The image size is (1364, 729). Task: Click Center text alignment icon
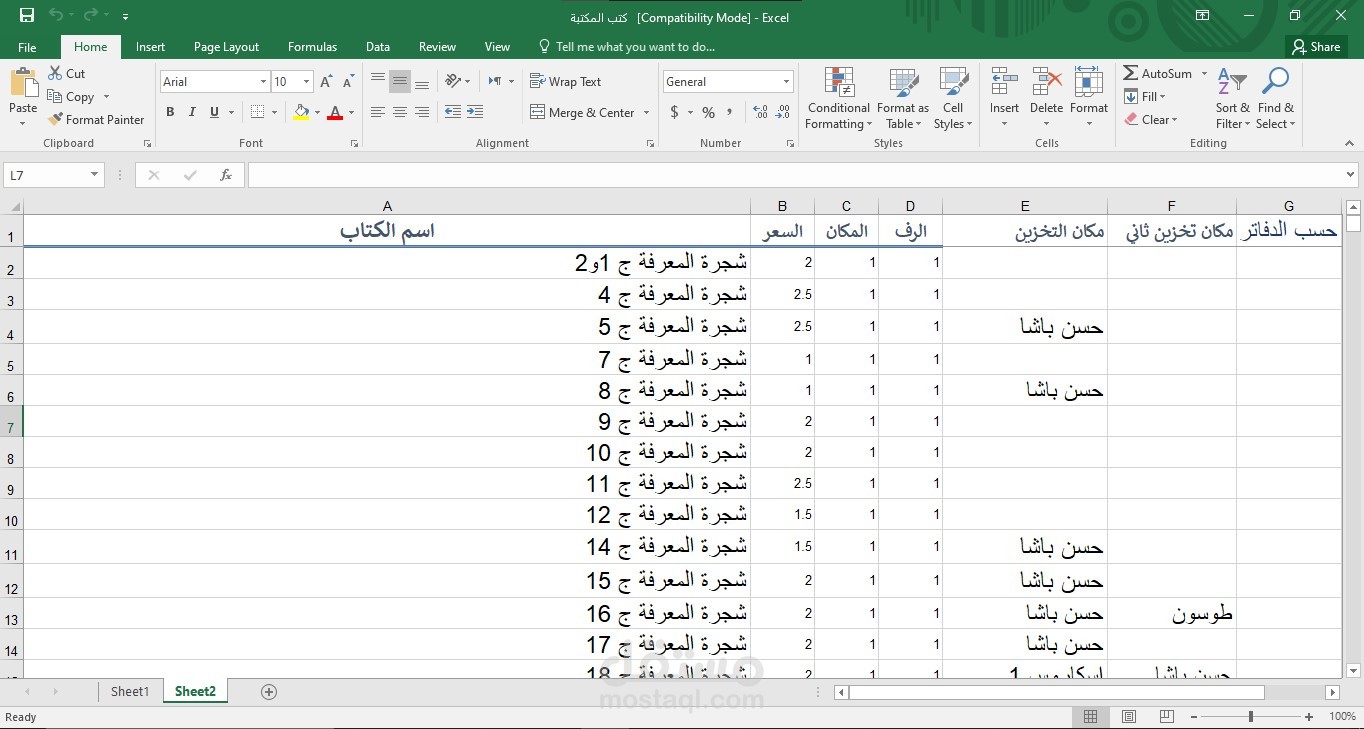400,112
